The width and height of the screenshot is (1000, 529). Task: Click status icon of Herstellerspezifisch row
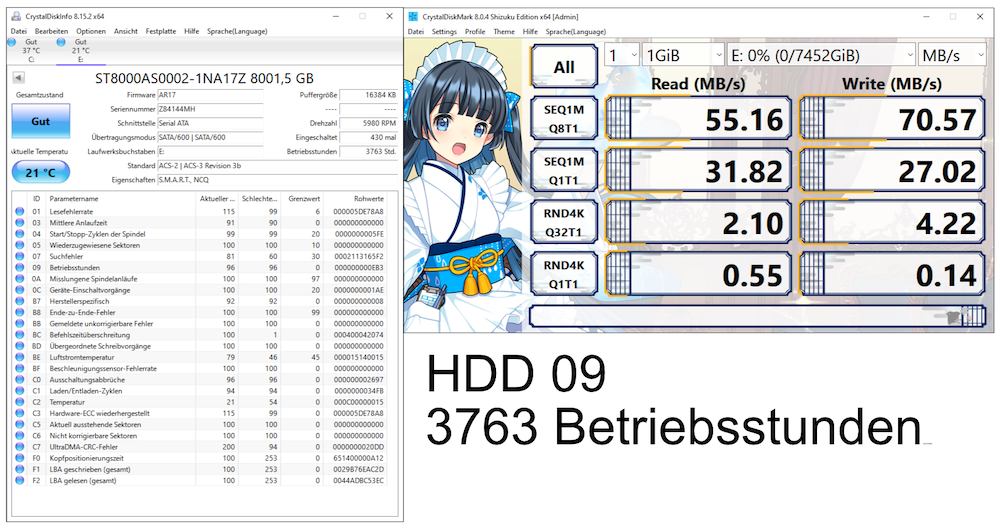[x=20, y=301]
